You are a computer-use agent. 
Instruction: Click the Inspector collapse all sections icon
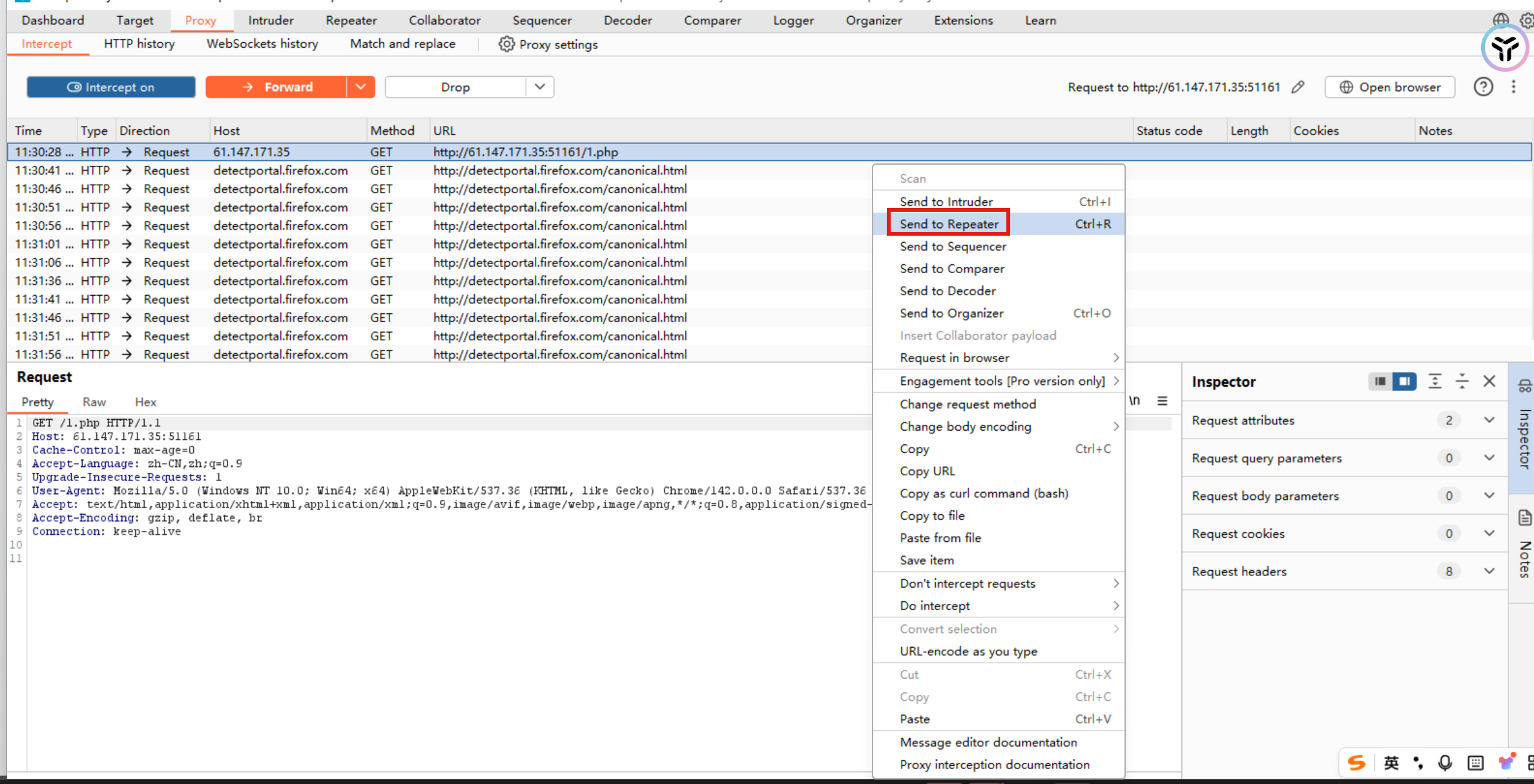(1462, 381)
